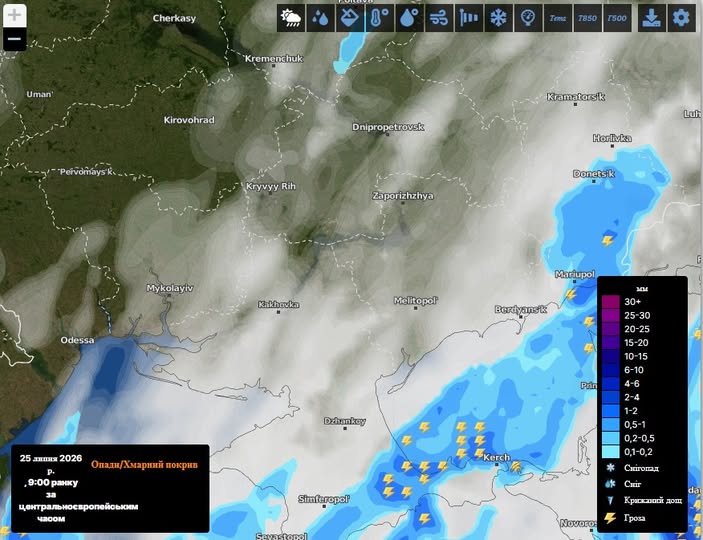Click the Berdyans'k city label
703x540 pixels.
(x=521, y=309)
